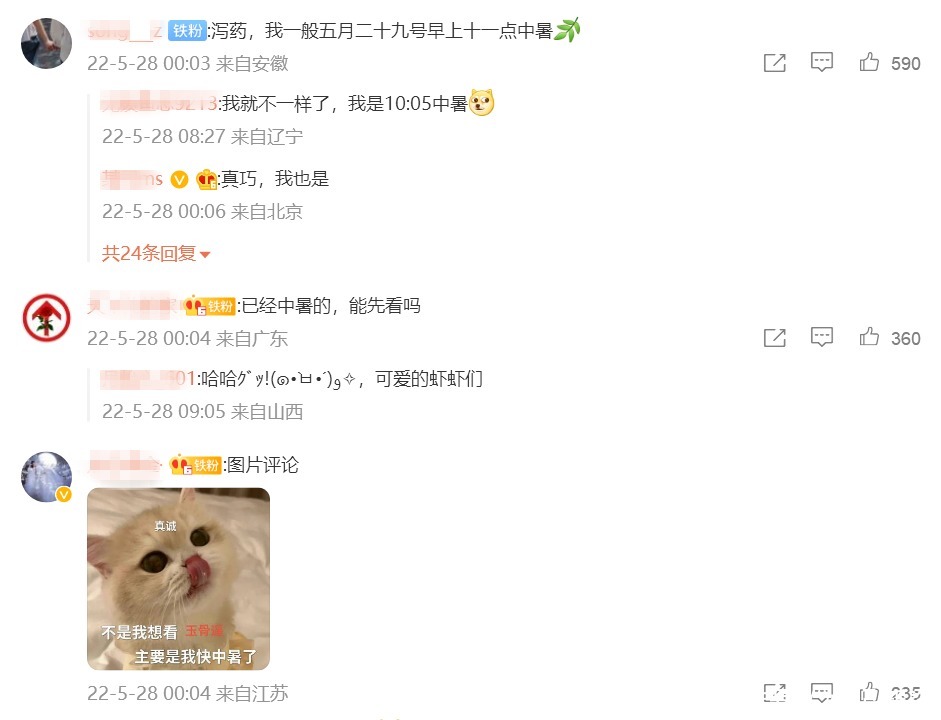Open username of the 安徽 commenter
This screenshot has height=720, width=941.
click(125, 30)
